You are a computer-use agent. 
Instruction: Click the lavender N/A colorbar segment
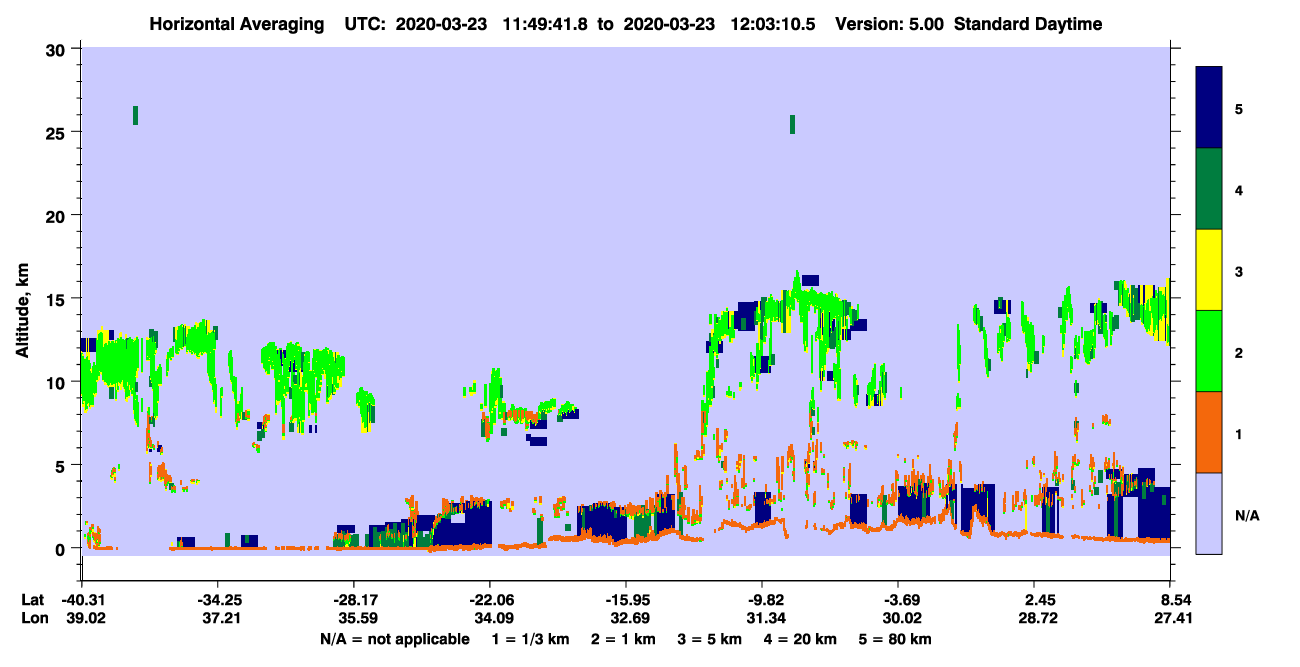point(1209,513)
